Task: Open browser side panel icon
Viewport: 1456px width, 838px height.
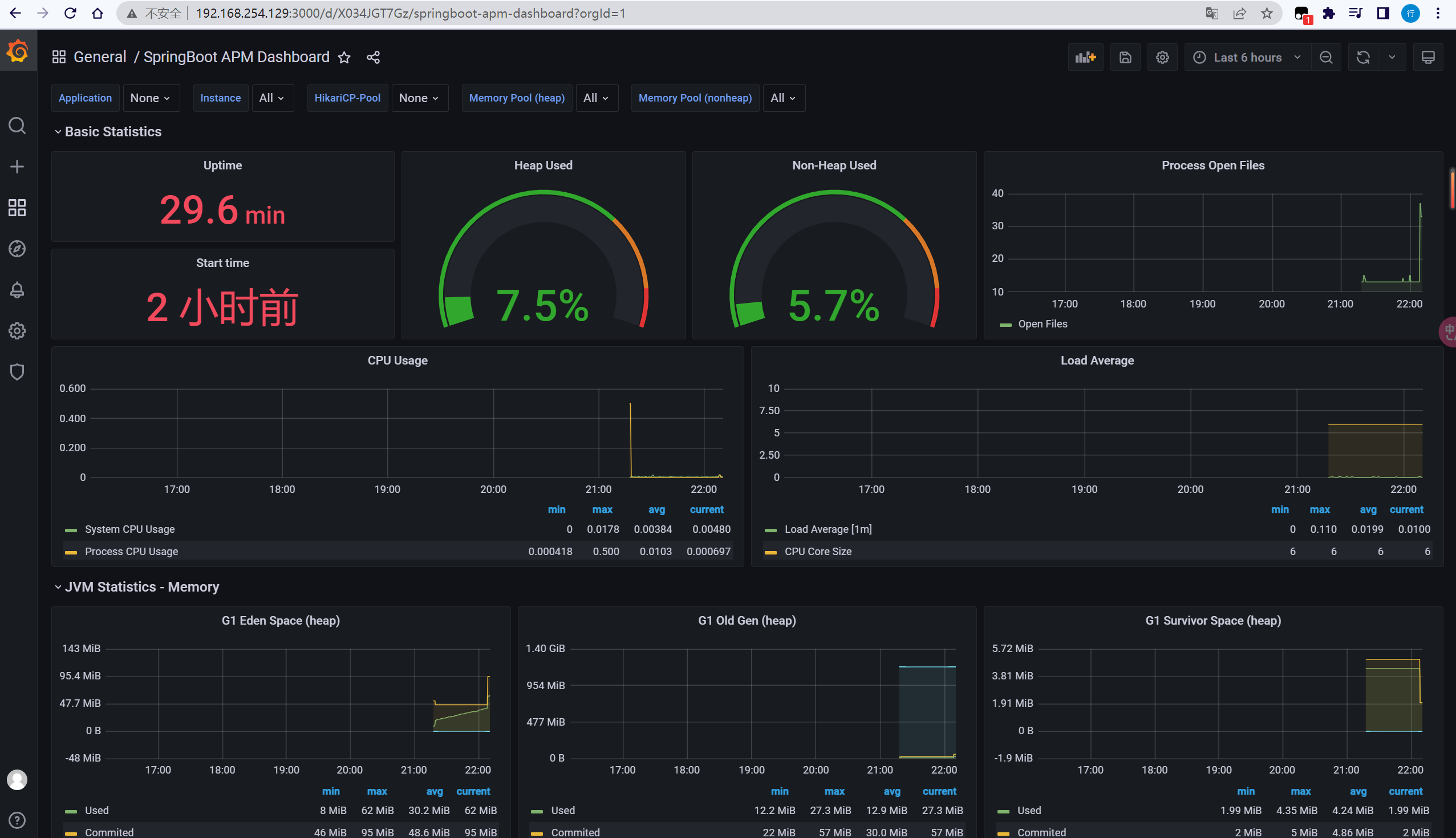Action: pos(1384,13)
